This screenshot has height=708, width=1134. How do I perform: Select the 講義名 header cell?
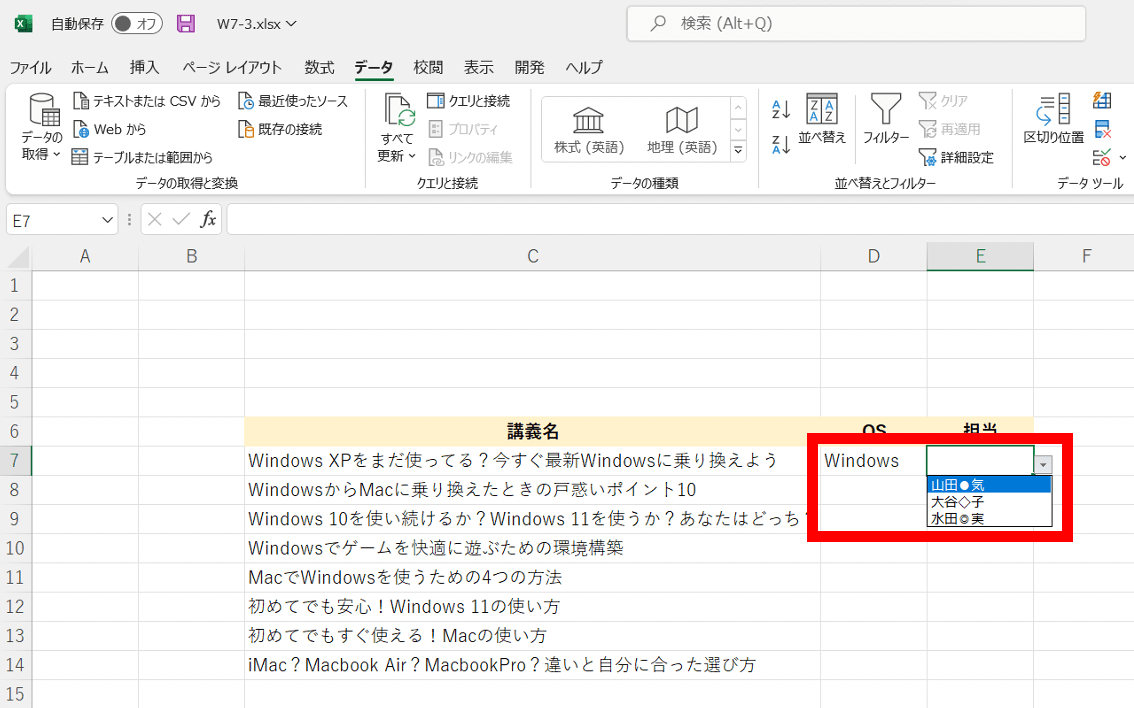[532, 432]
